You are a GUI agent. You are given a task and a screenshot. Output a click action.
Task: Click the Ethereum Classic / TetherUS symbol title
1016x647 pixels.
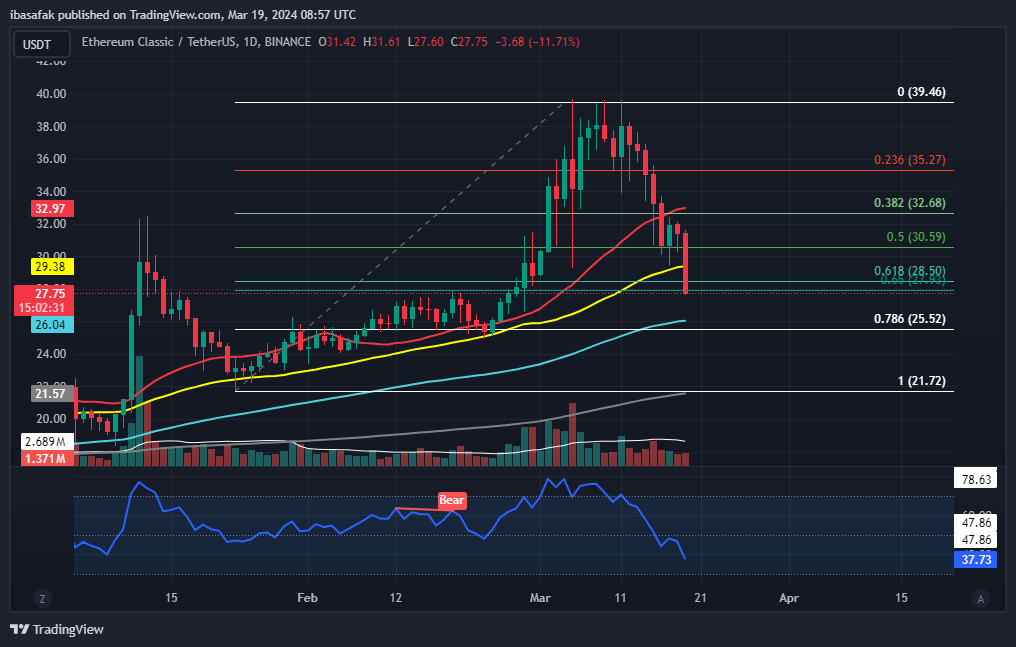pyautogui.click(x=159, y=42)
